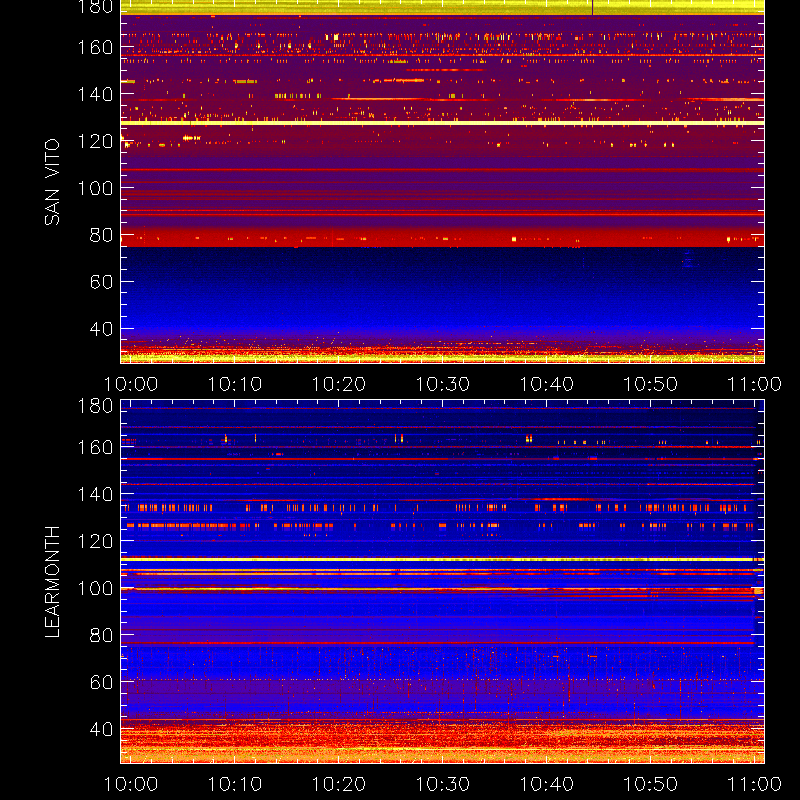The image size is (800, 800).
Task: Click the 120 tick label on LEARMONTH axis
Action: 95,541
